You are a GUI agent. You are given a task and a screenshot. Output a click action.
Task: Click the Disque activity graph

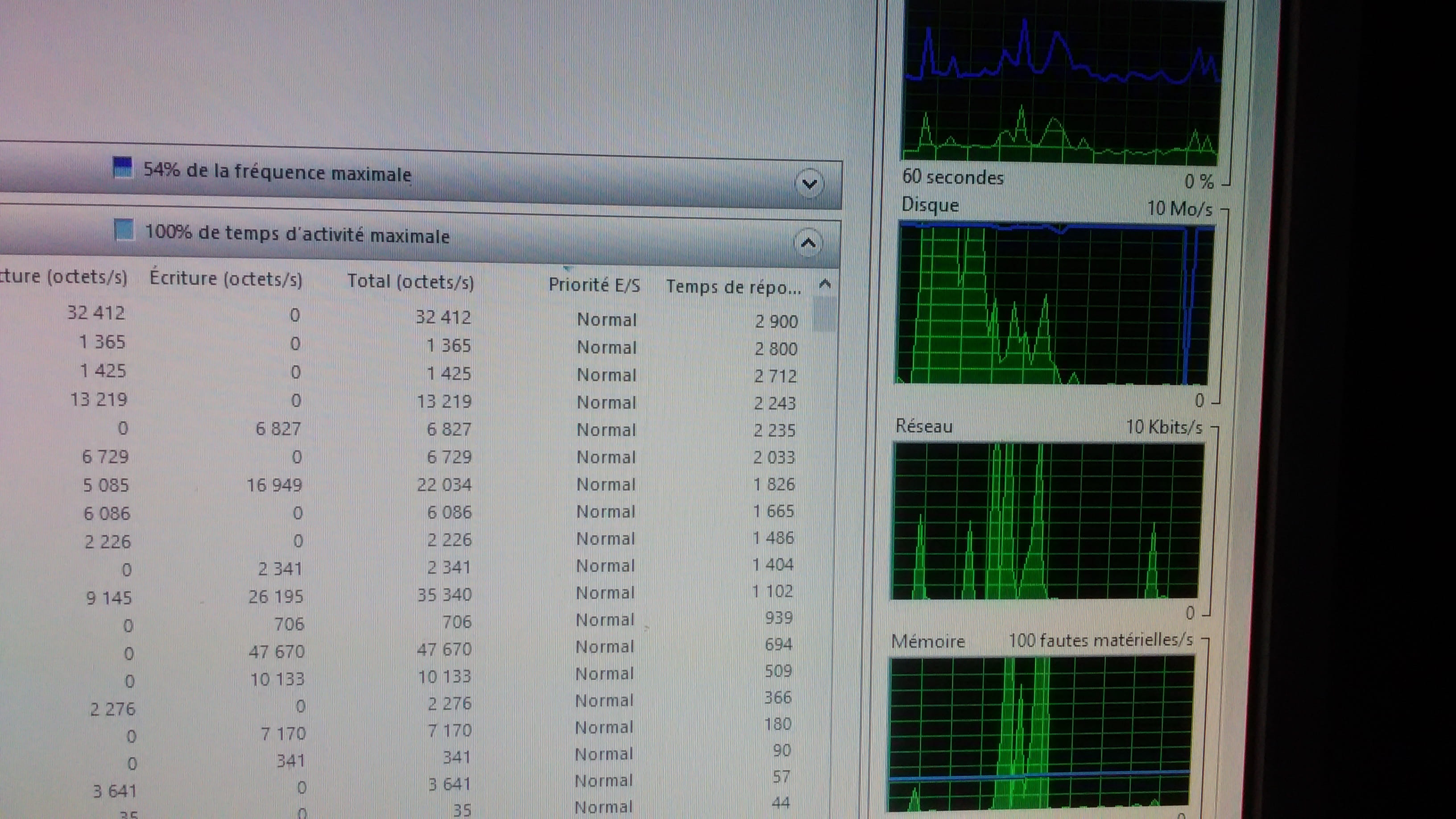point(1054,304)
